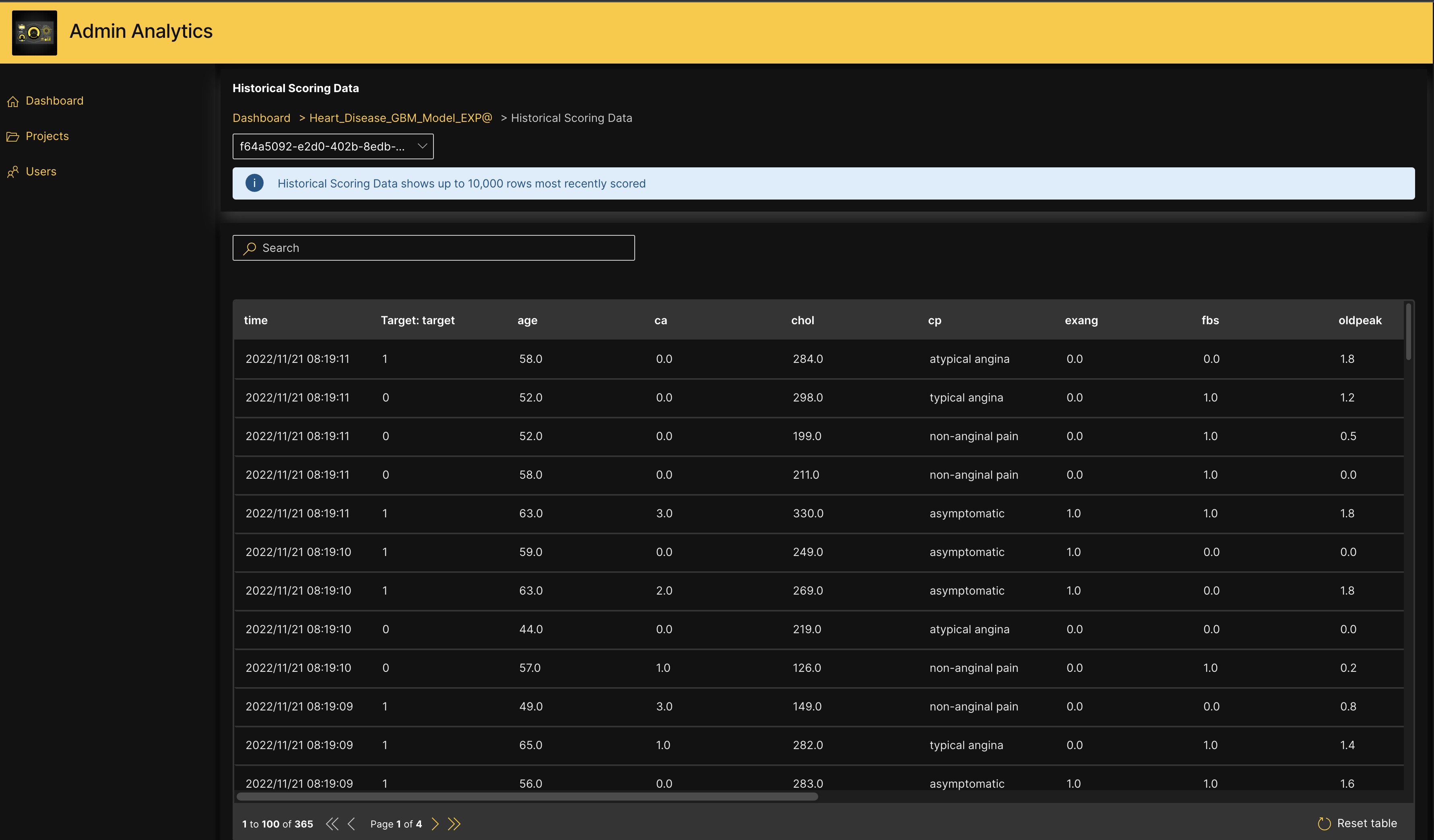Sort by the time column header
Viewport: 1434px width, 840px height.
coord(256,320)
